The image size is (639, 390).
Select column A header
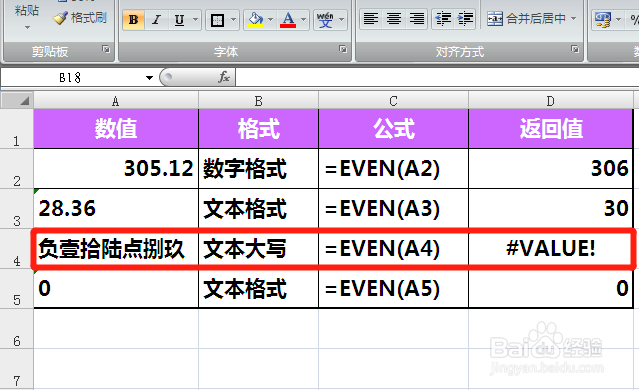(116, 101)
